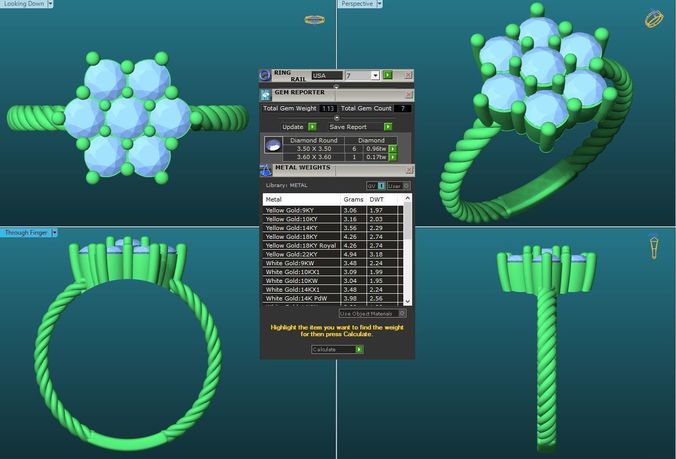676x459 pixels.
Task: Close the Gem Reporter panel
Action: click(x=409, y=95)
